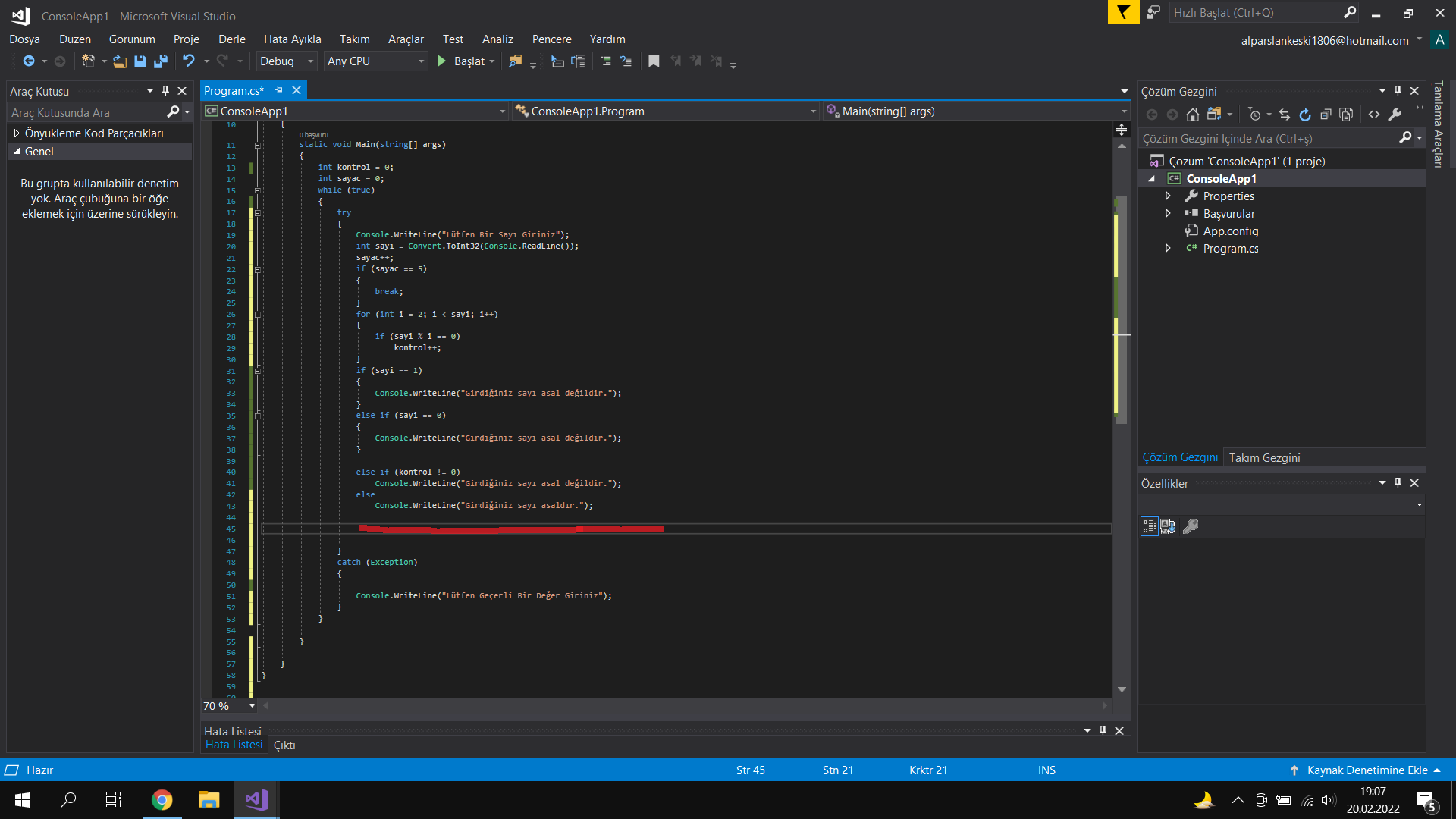Click the Open File folder icon
This screenshot has width=1456, height=819.
tap(120, 61)
